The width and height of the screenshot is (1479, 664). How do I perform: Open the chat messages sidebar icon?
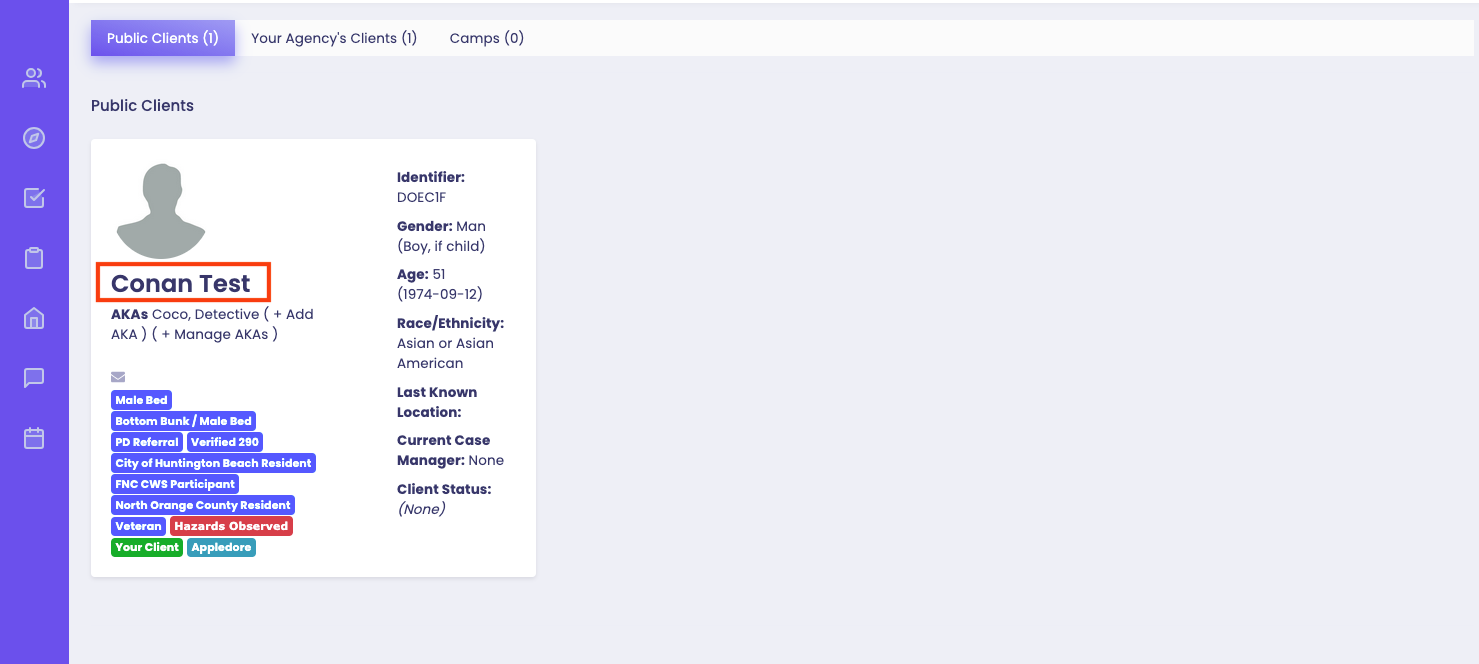point(34,378)
